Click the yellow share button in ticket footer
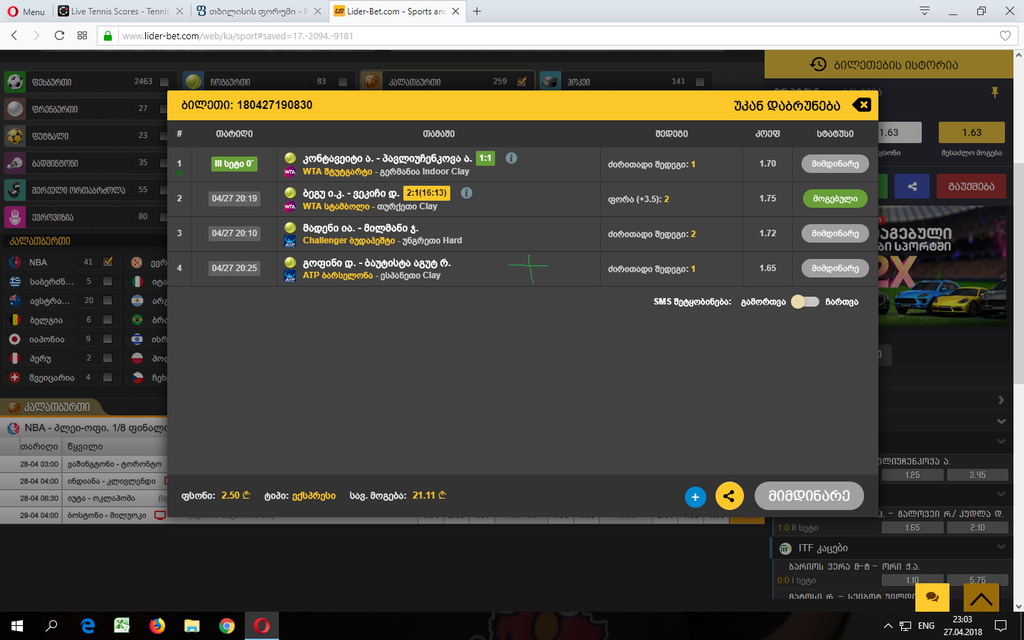 pos(729,496)
